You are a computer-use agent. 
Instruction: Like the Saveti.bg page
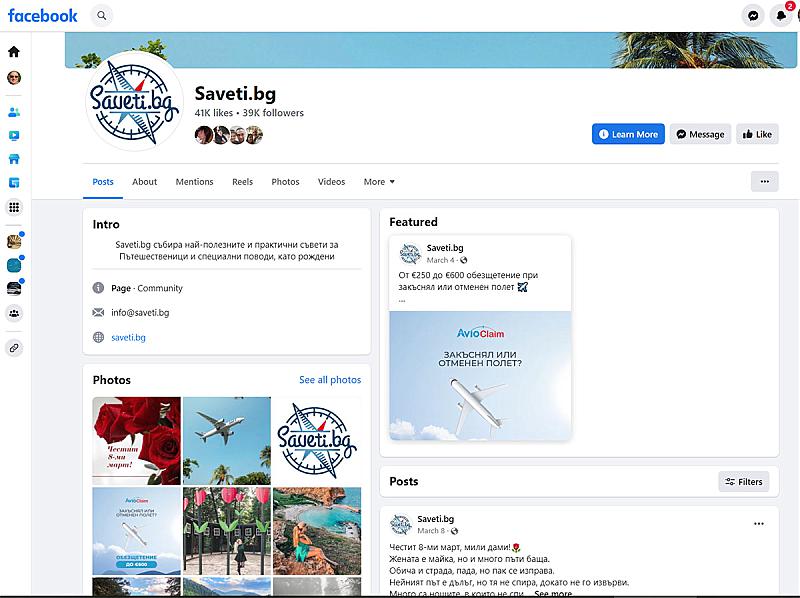pyautogui.click(x=757, y=134)
